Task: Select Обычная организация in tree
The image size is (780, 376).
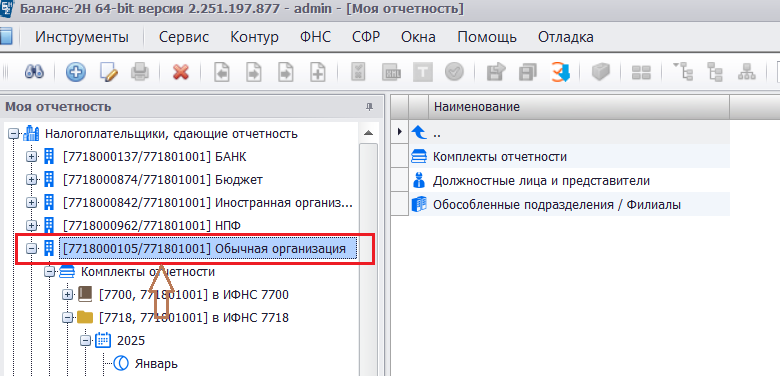Action: coord(208,249)
